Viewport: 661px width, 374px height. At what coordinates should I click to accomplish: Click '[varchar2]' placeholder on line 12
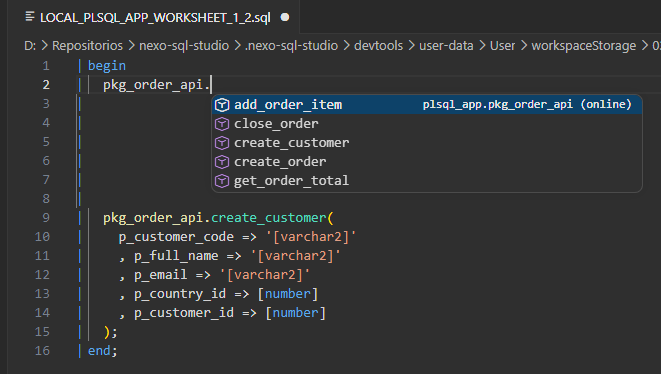coord(265,275)
